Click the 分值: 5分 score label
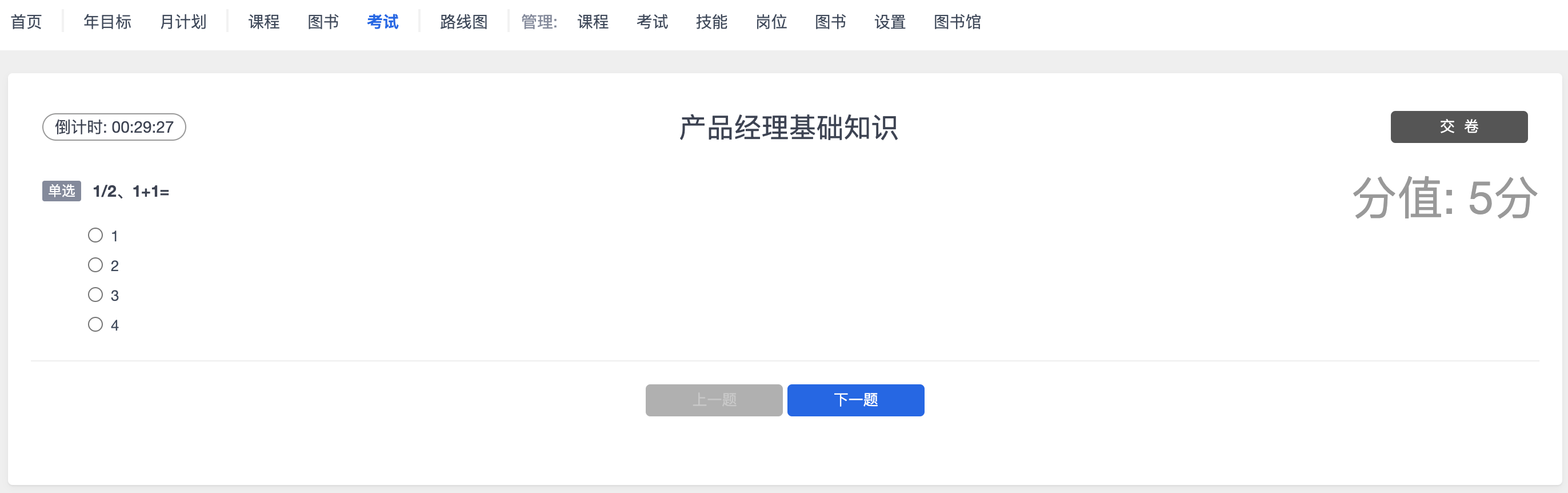This screenshot has height=493, width=1568. (x=1445, y=198)
